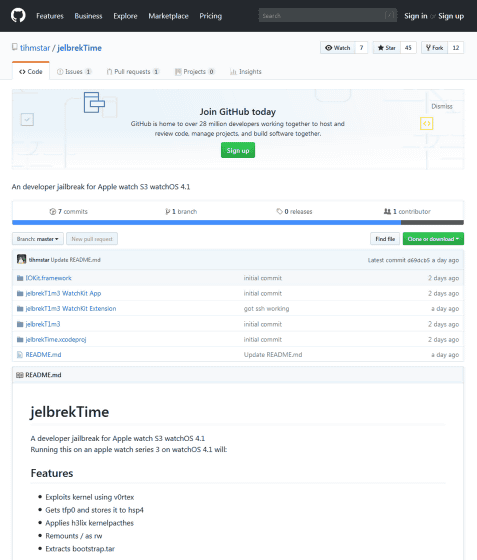
Task: View the 45 stargazers count
Action: [x=408, y=48]
